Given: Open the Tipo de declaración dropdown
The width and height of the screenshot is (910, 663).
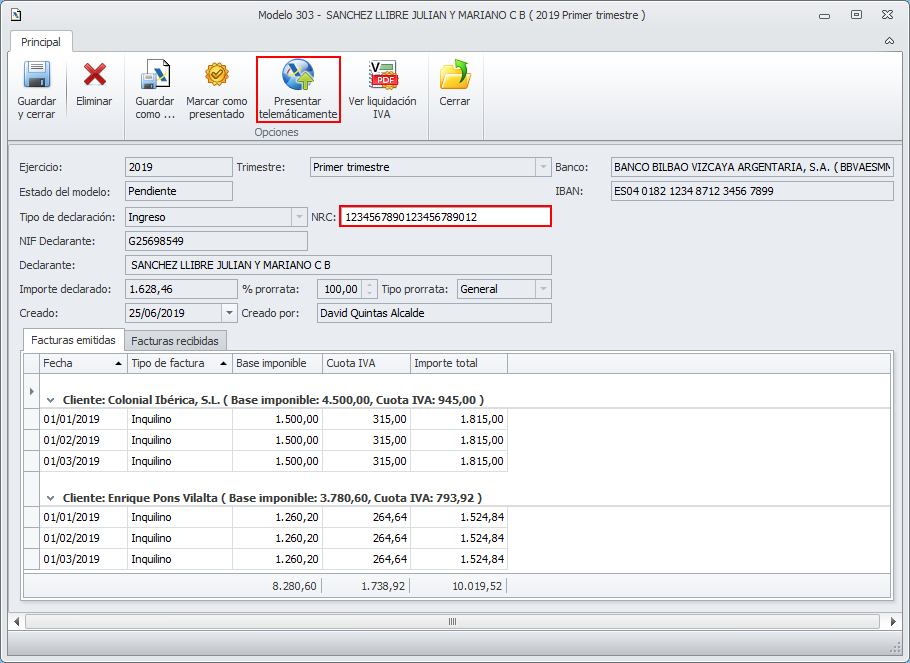Looking at the screenshot, I should click(x=299, y=217).
